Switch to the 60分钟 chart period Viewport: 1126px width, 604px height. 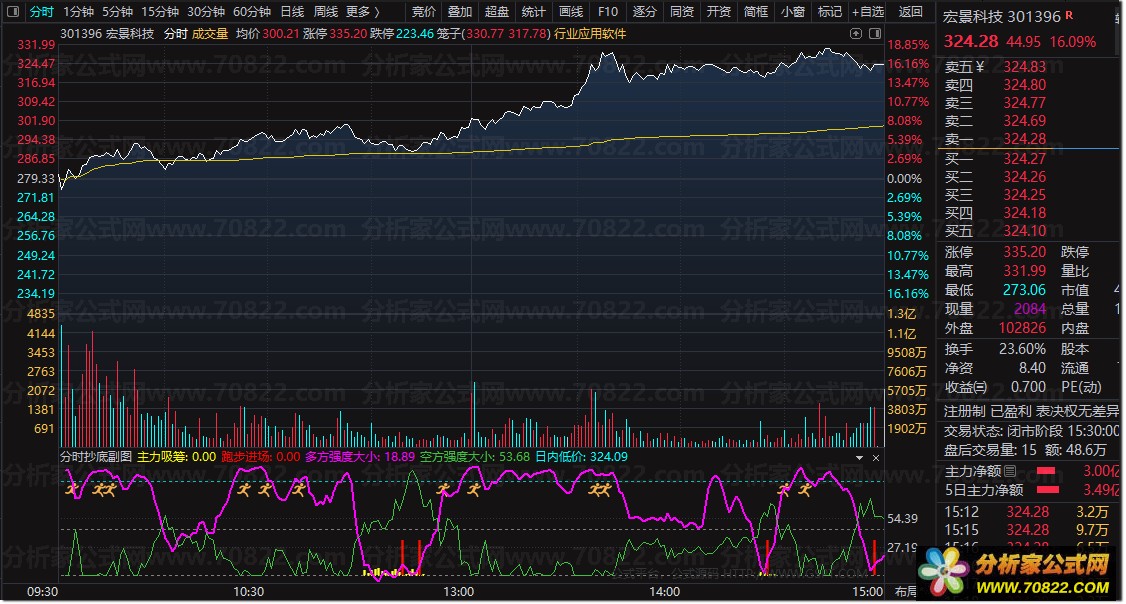[x=252, y=11]
